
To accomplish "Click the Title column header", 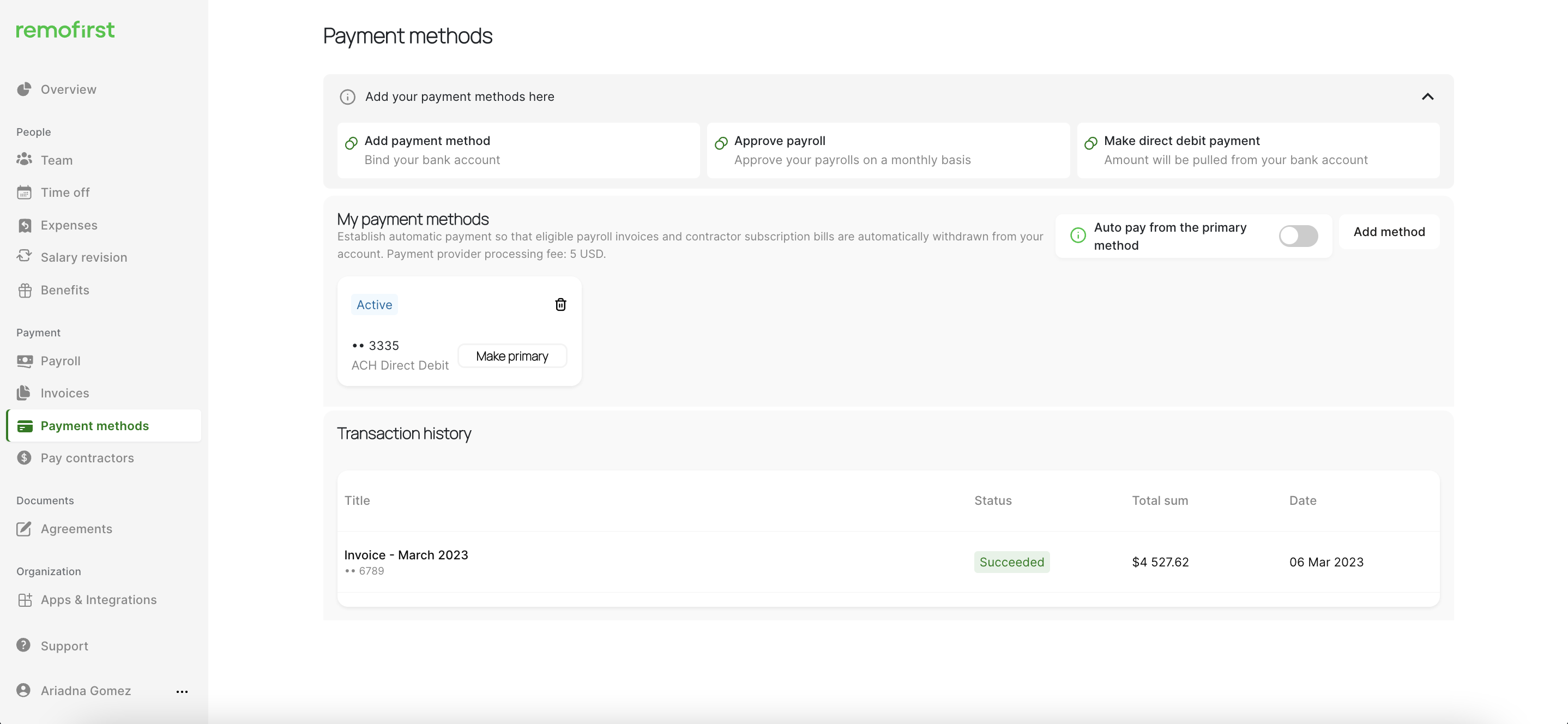I will pyautogui.click(x=357, y=500).
